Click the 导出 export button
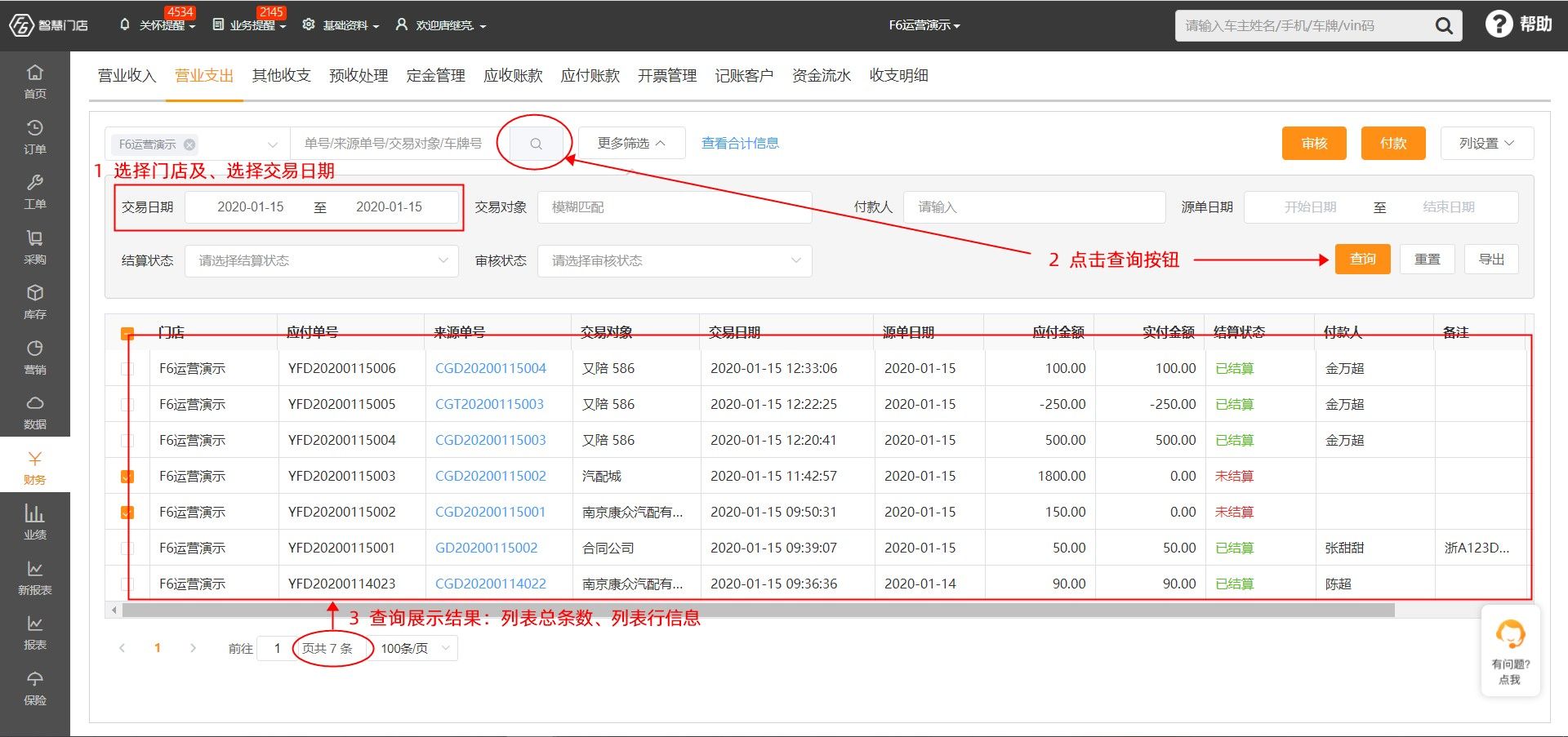This screenshot has width=1568, height=737. [x=1491, y=260]
